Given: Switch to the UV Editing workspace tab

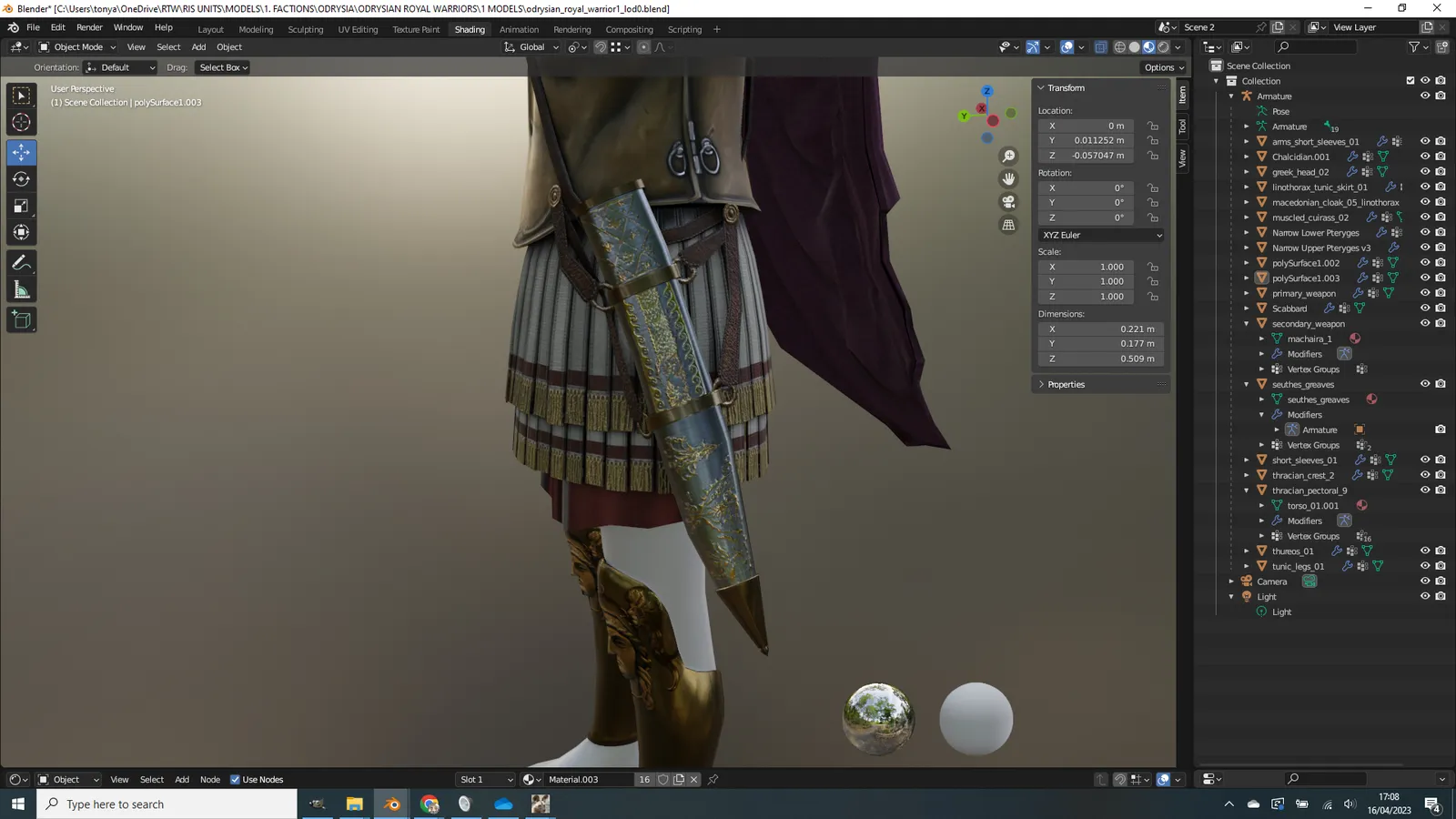Looking at the screenshot, I should click(x=358, y=29).
